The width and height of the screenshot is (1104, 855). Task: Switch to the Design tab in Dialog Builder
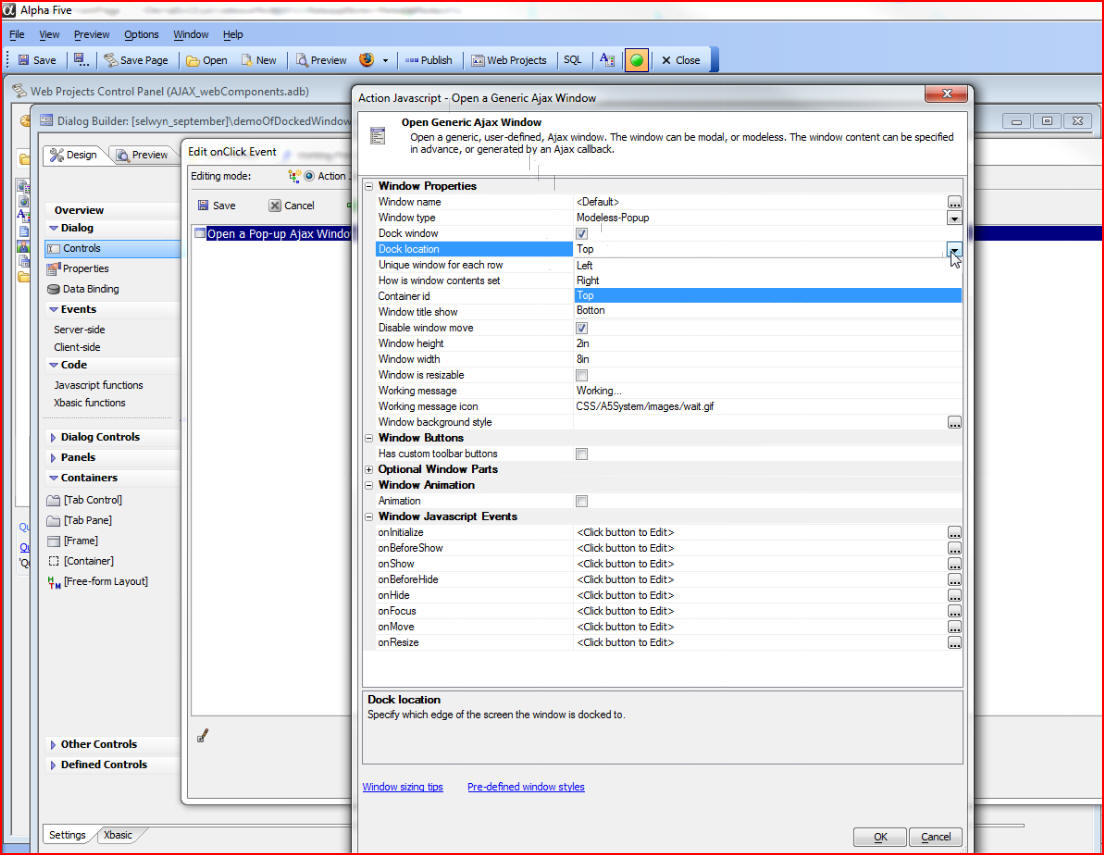[74, 155]
